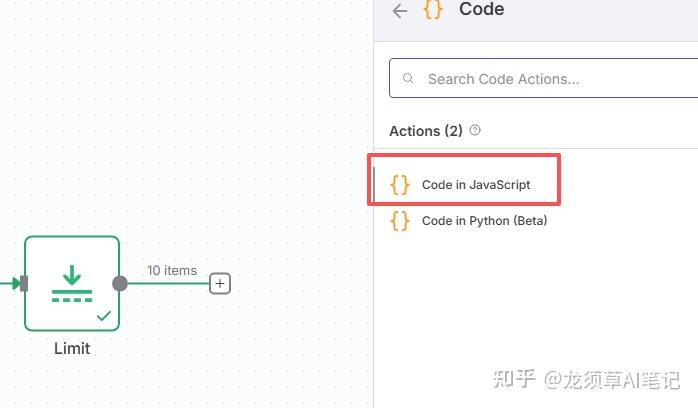
Task: Click the green download icon inside Limit node
Action: coord(72,283)
